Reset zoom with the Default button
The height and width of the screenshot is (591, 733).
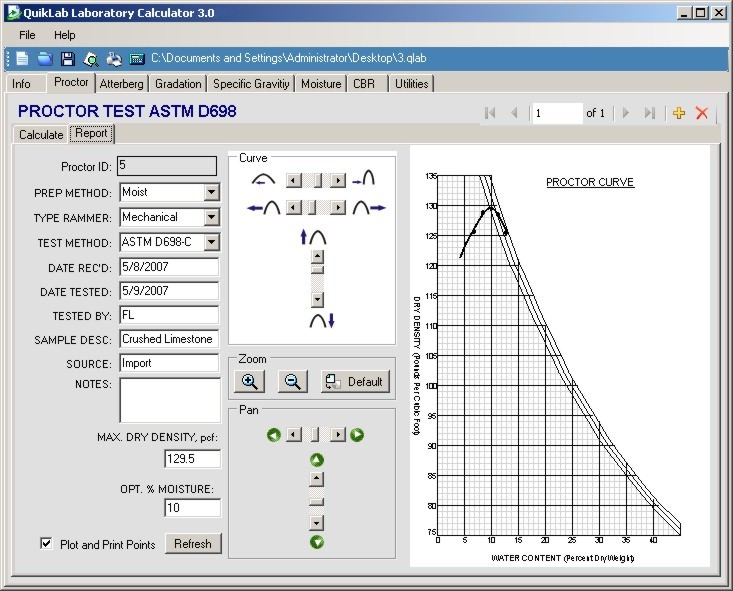click(355, 382)
